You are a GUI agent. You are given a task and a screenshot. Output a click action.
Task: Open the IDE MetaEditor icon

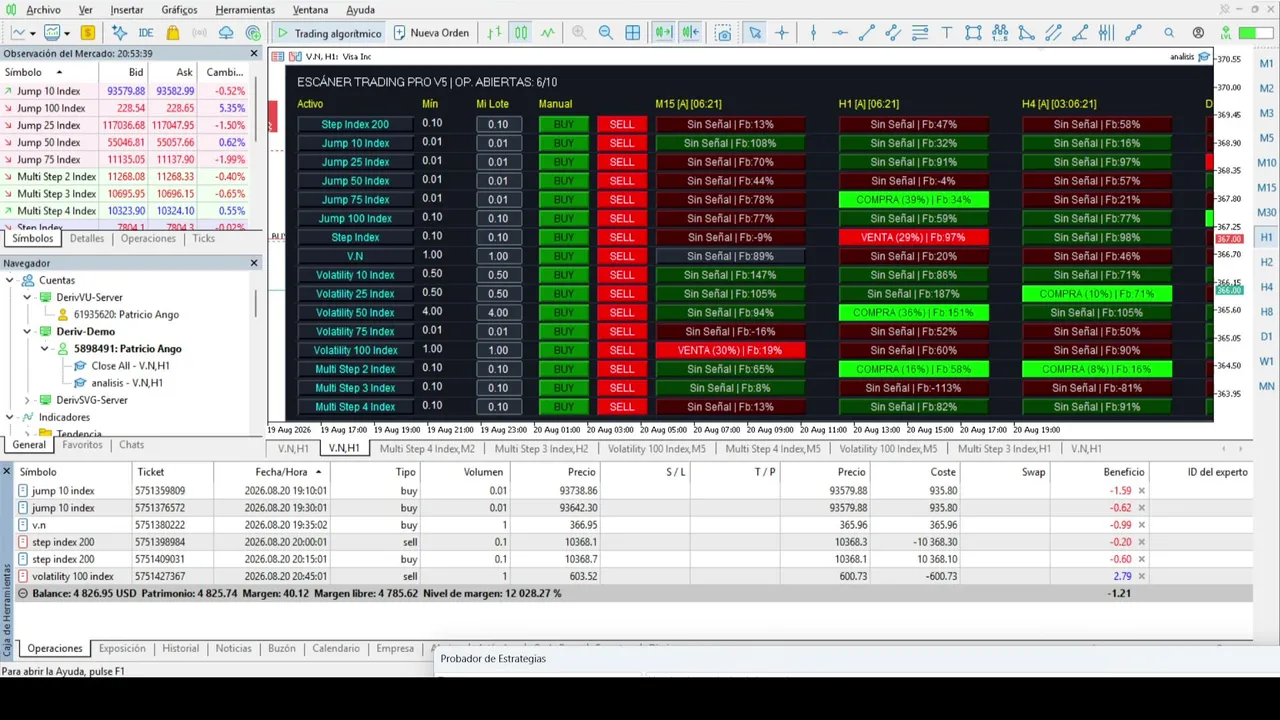146,33
